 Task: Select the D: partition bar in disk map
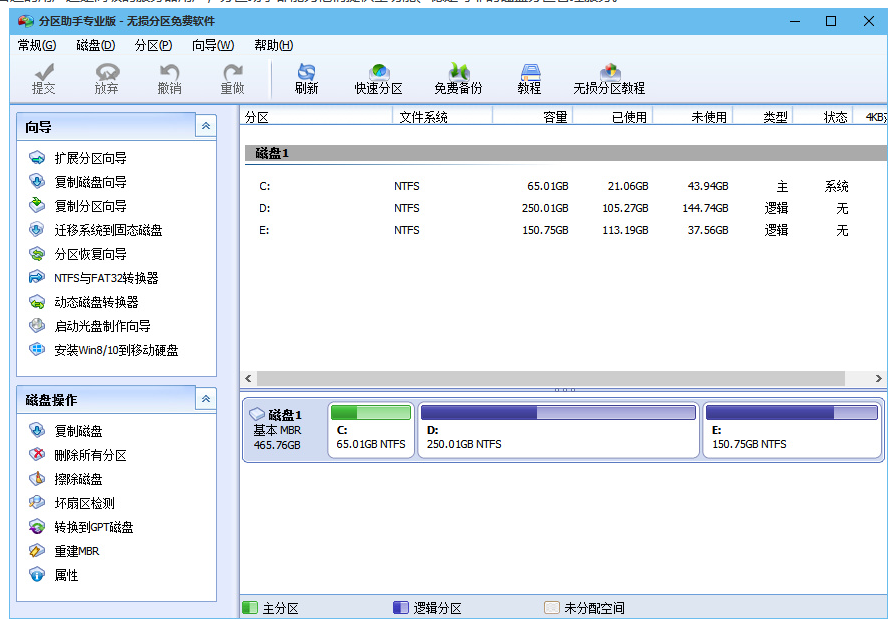(558, 430)
